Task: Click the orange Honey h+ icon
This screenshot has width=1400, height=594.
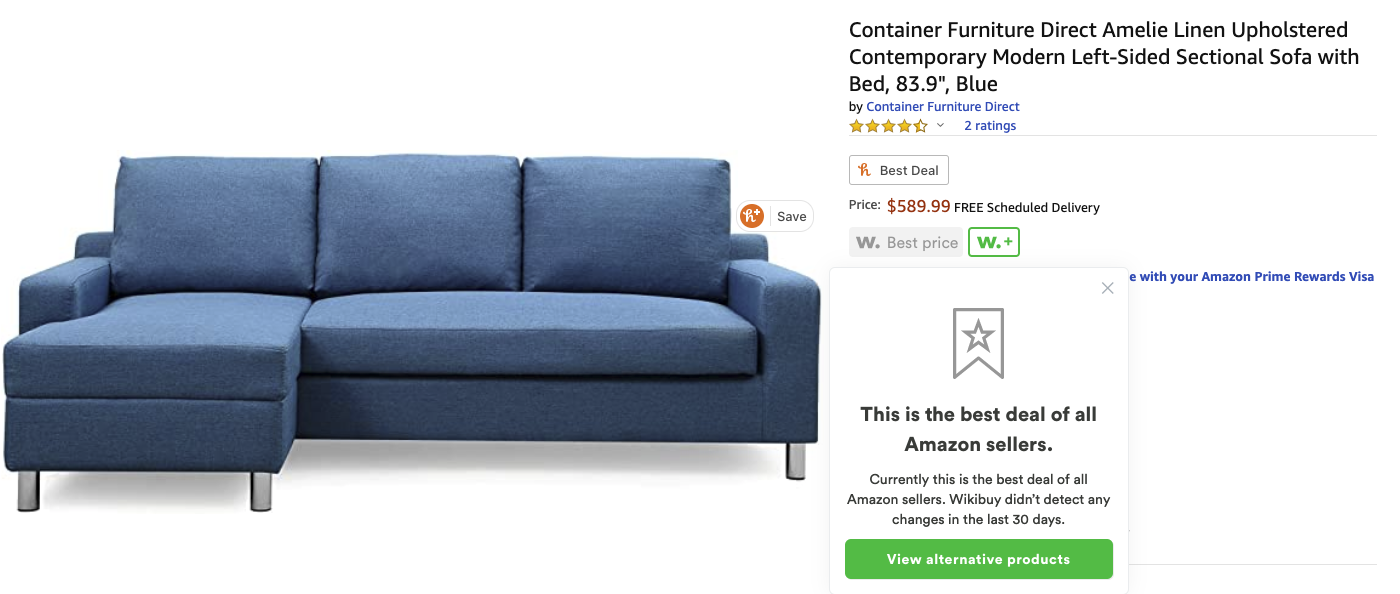Action: (751, 216)
